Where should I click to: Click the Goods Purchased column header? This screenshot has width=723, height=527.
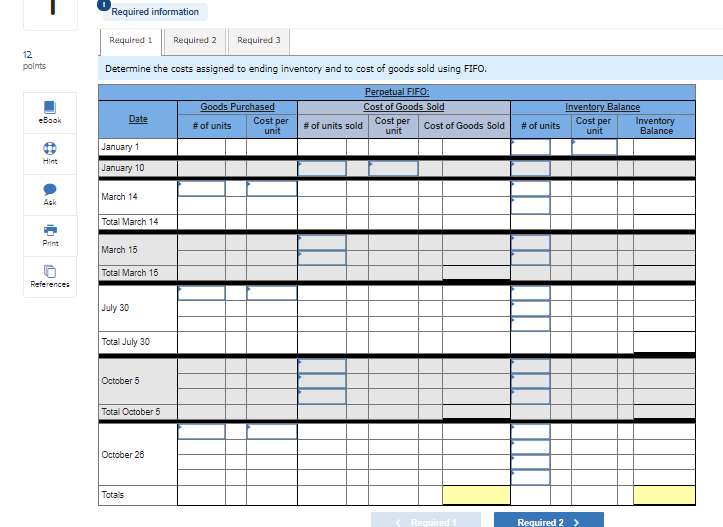[237, 107]
